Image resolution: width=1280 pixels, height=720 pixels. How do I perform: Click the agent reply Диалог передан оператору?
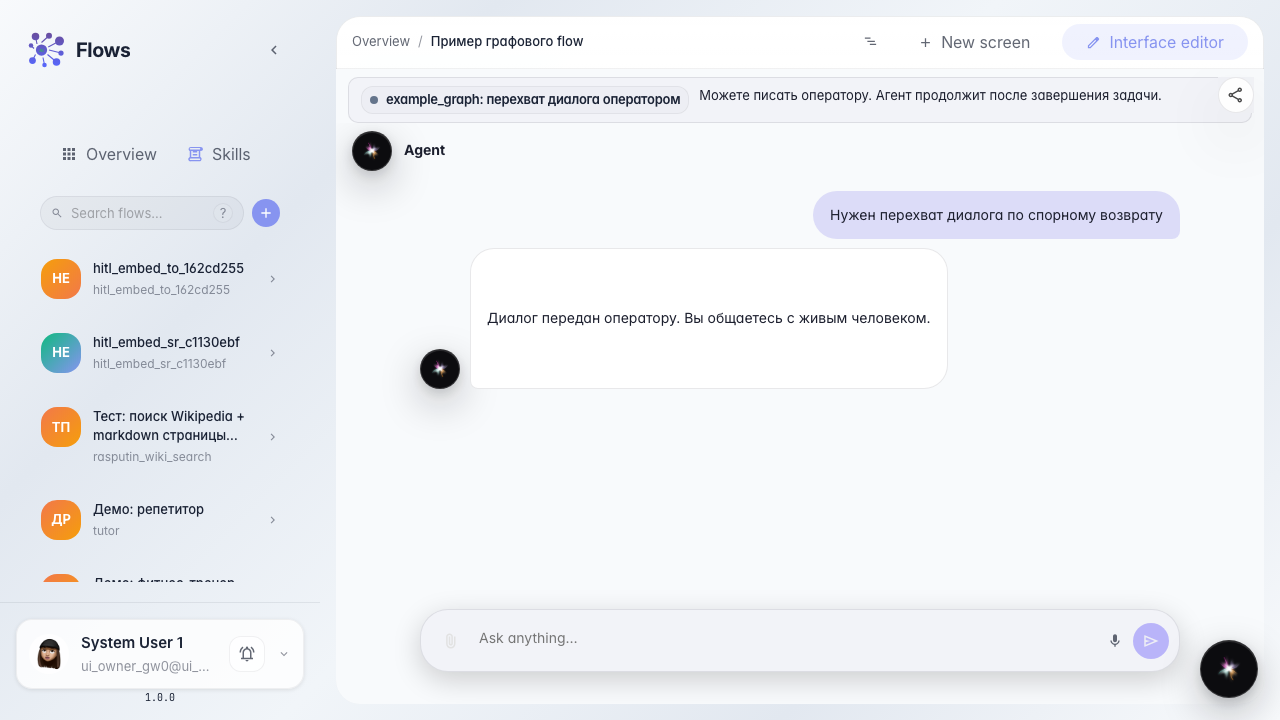pyautogui.click(x=709, y=318)
